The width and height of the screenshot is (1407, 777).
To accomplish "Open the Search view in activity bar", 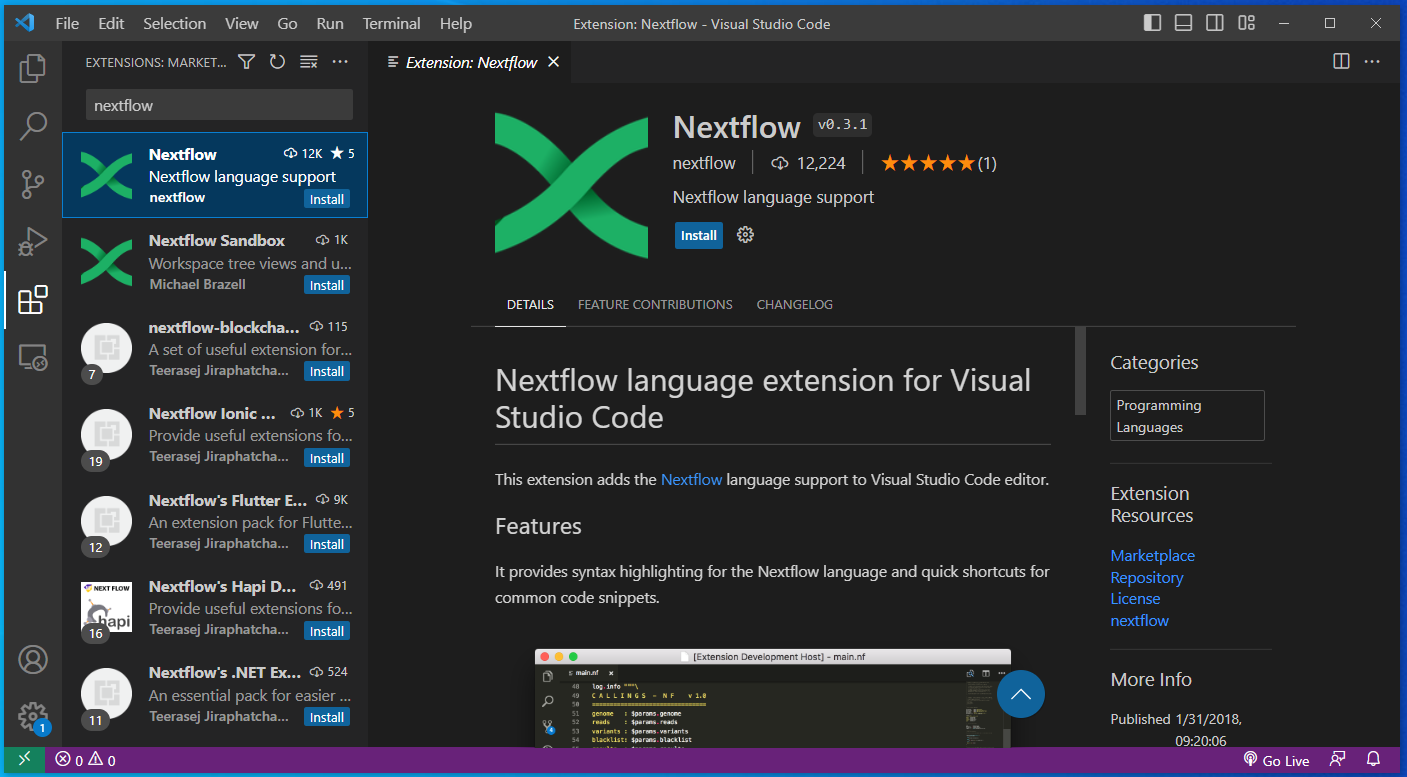I will (33, 126).
